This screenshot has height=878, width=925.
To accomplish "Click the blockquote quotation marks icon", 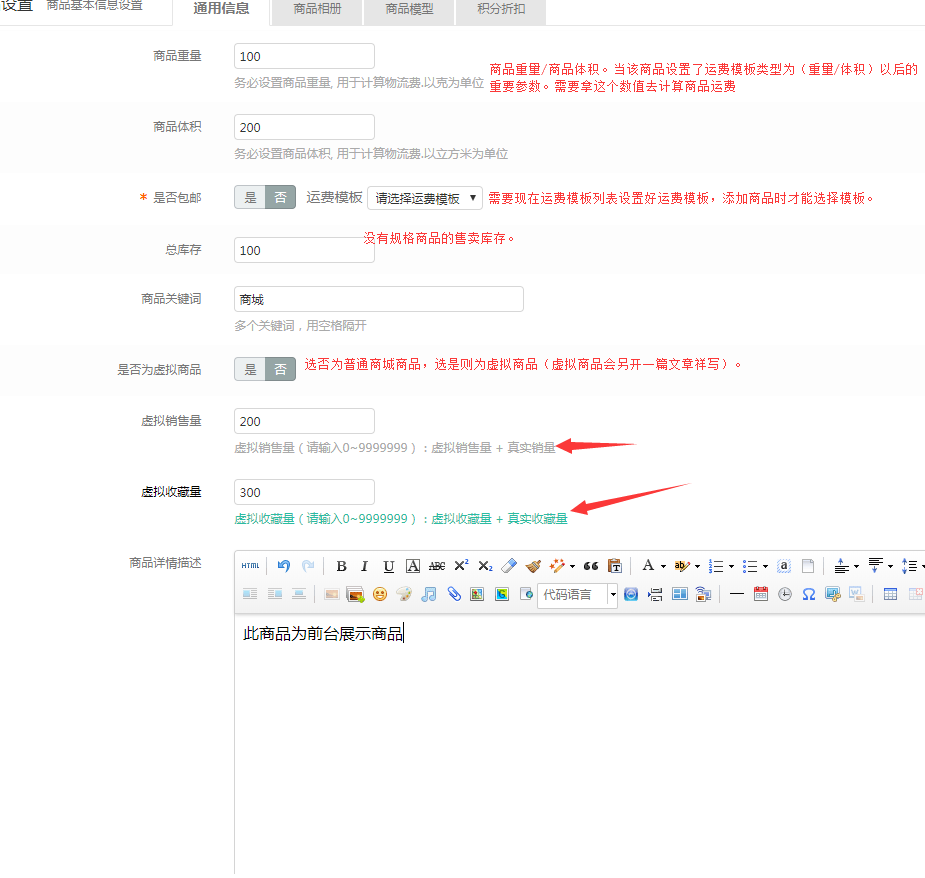I will coord(590,566).
